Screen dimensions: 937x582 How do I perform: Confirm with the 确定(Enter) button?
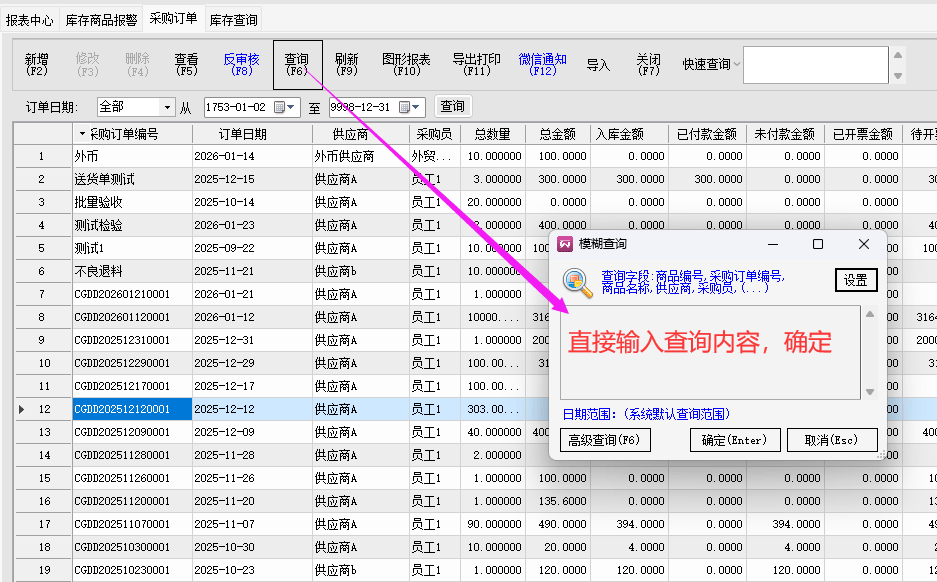coord(733,440)
